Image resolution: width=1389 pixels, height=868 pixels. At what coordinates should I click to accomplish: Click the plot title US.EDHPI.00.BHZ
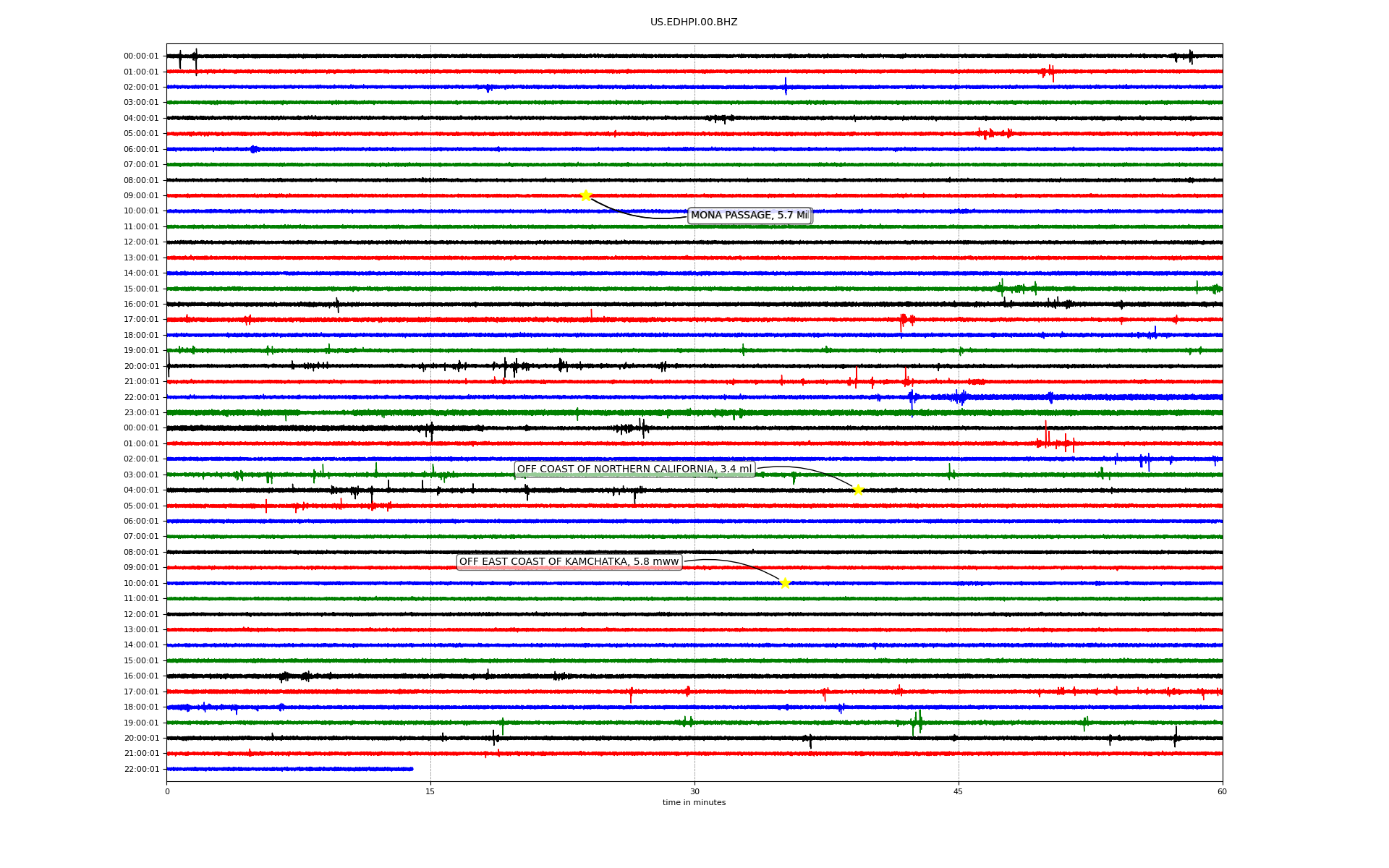pyautogui.click(x=694, y=22)
